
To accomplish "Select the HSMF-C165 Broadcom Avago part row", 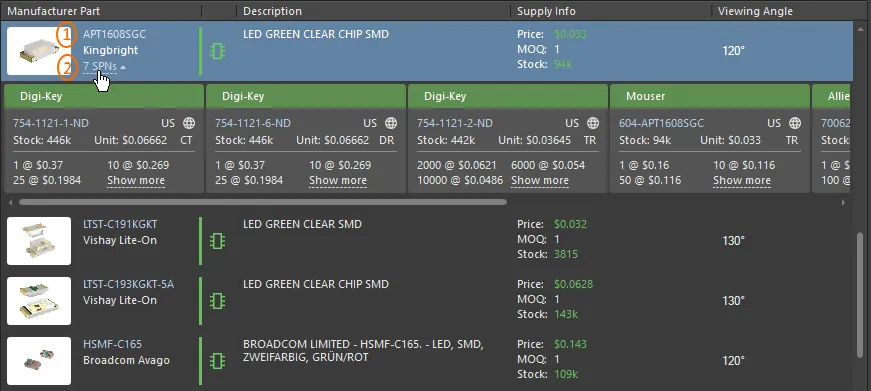I will coord(427,361).
